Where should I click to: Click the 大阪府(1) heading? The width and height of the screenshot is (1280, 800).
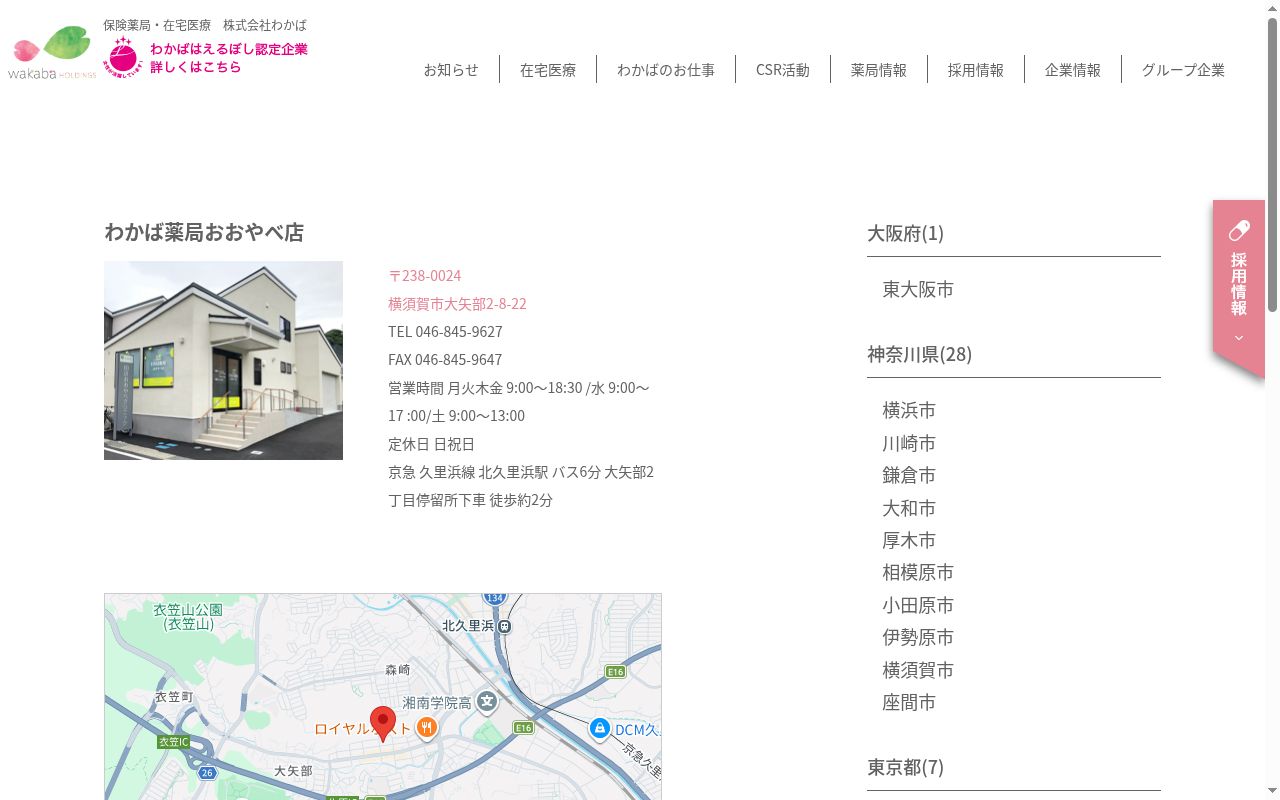(905, 233)
